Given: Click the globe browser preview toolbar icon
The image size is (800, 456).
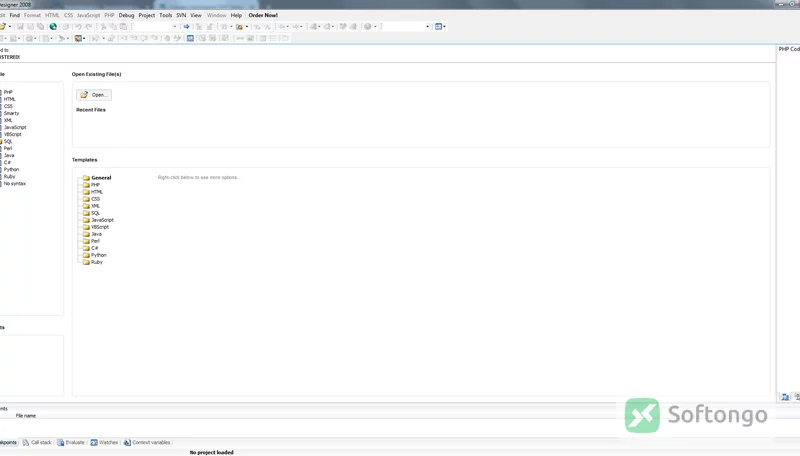Looking at the screenshot, I should [x=53, y=27].
